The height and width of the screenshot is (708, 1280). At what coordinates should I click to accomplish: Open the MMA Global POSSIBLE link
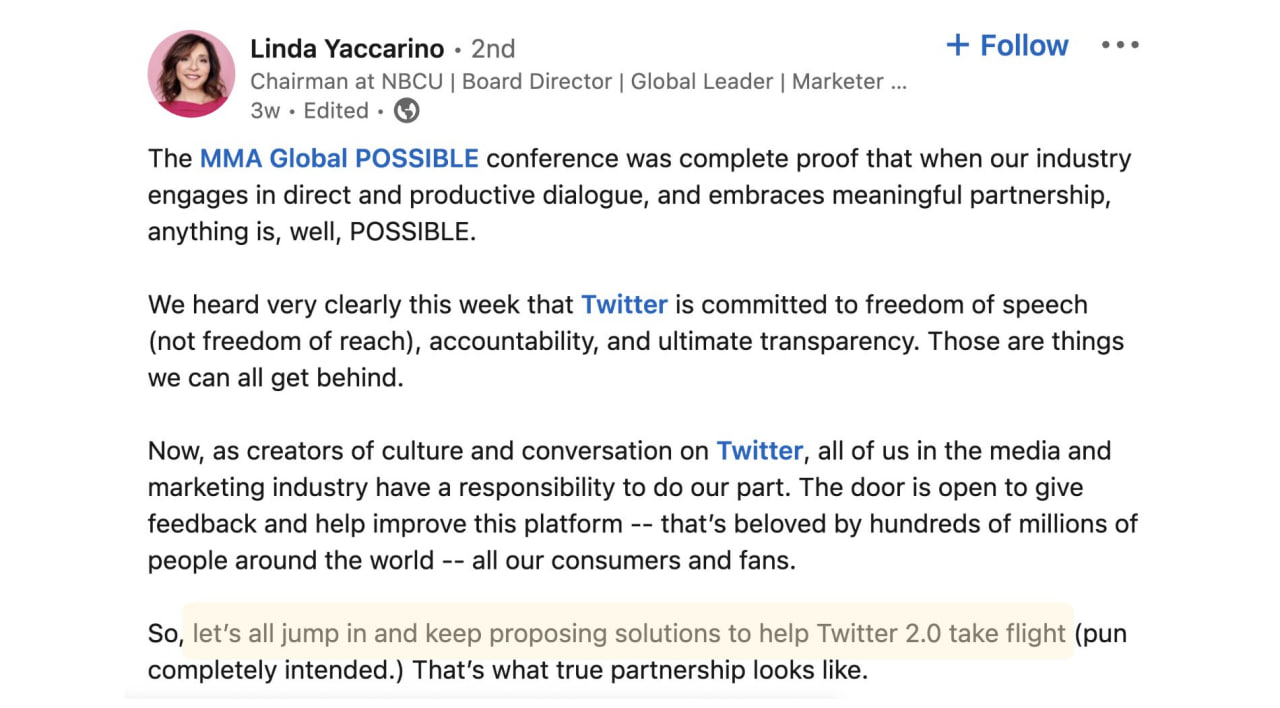339,159
